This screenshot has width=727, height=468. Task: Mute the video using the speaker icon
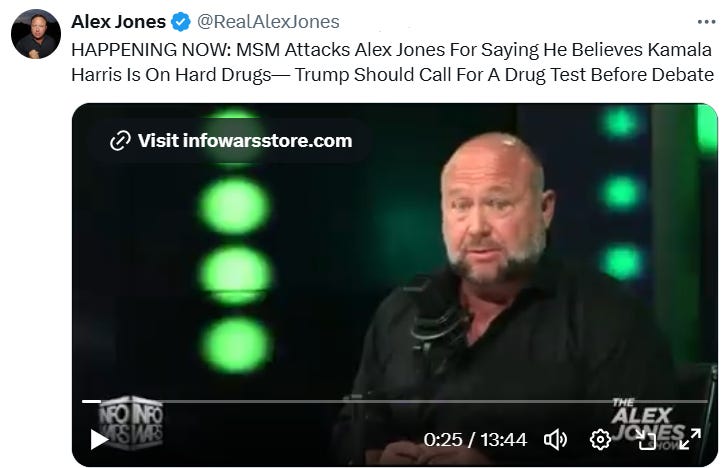tap(555, 439)
